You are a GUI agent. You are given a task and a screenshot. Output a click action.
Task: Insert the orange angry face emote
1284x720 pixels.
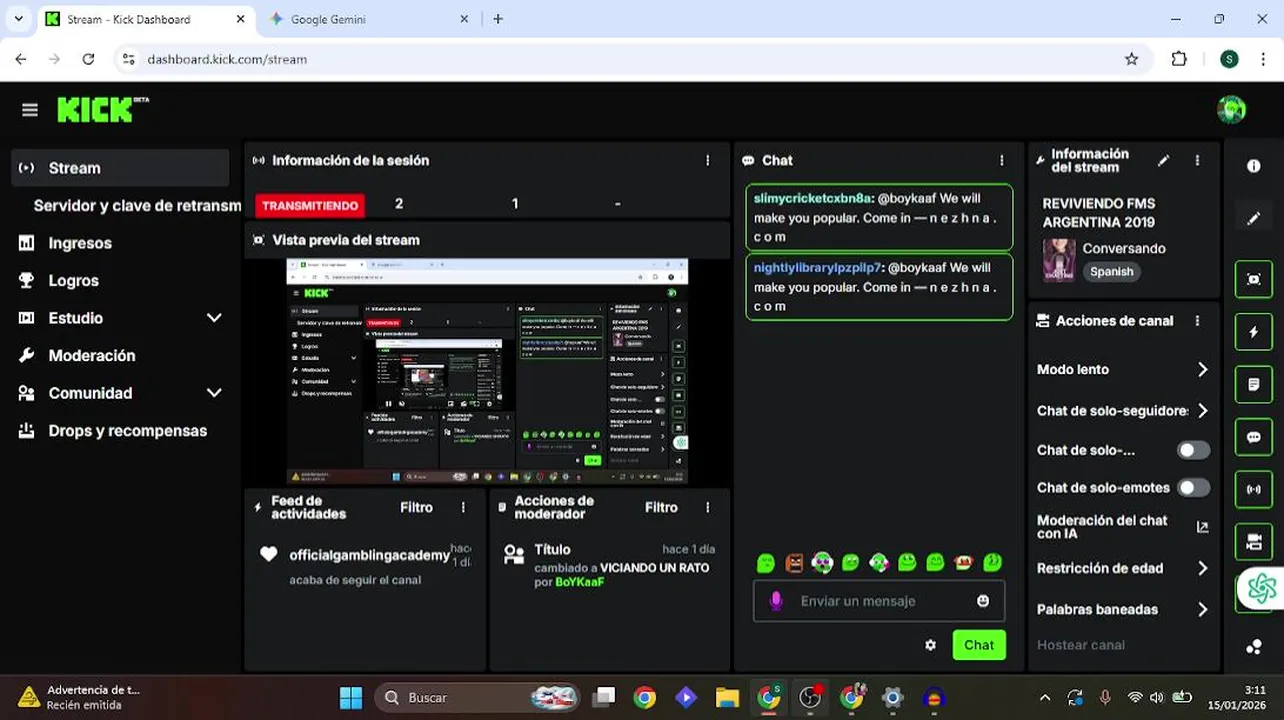click(x=794, y=563)
